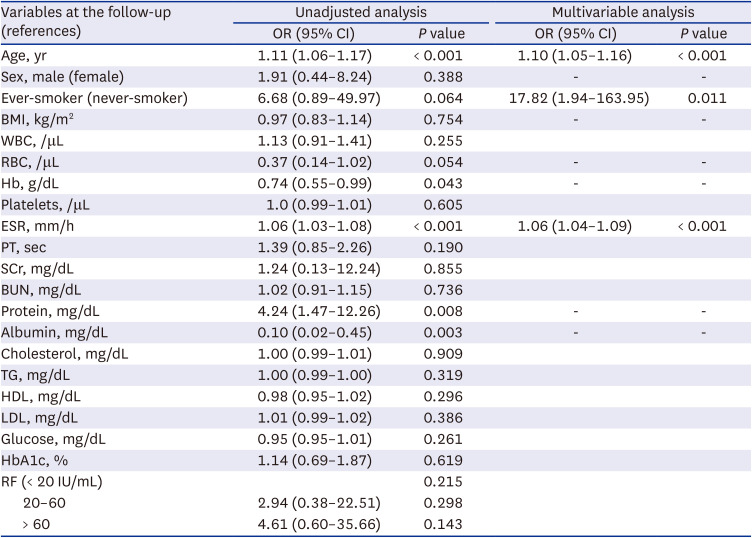Image resolution: width=752 pixels, height=538 pixels.
Task: Click the Hb P value 0.043
Action: click(439, 183)
